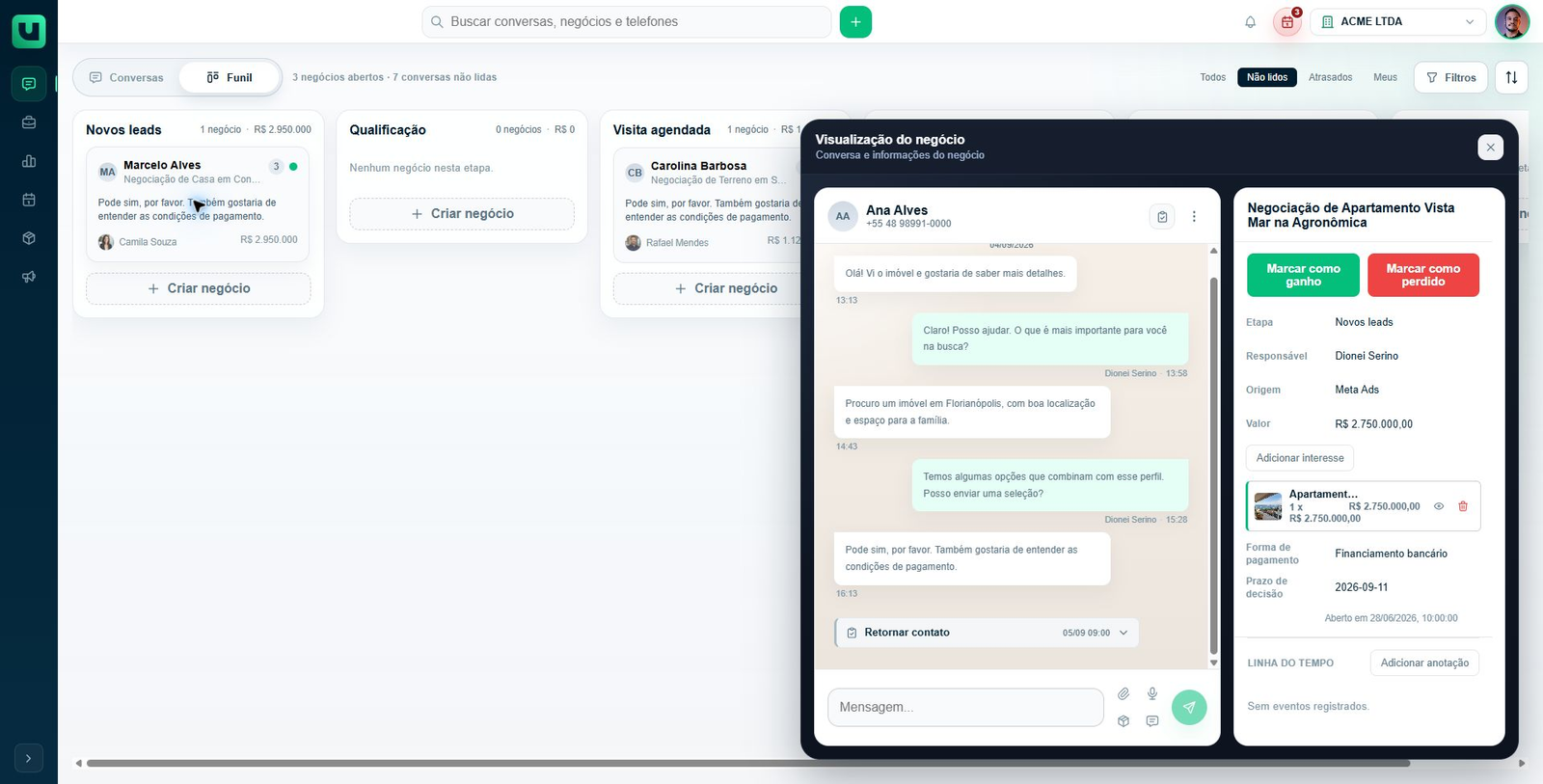Switch to the Funil tab
The width and height of the screenshot is (1543, 784).
tap(230, 77)
